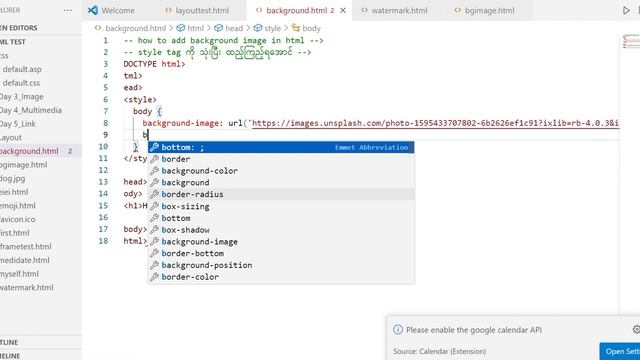This screenshot has height=360, width=640.
Task: Choose 'background-color' suggestion
Action: 281,171
